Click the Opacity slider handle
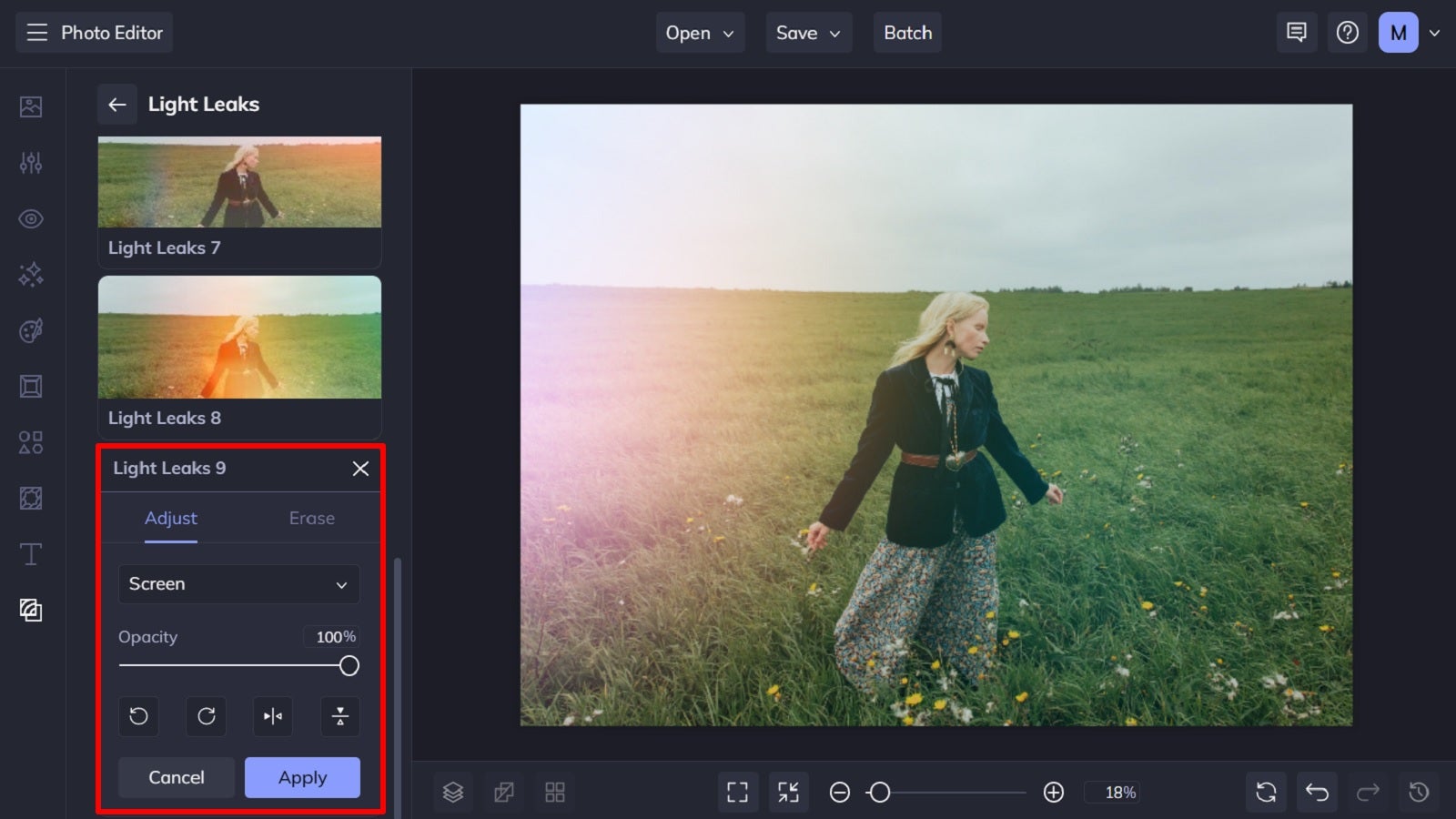 pyautogui.click(x=349, y=666)
